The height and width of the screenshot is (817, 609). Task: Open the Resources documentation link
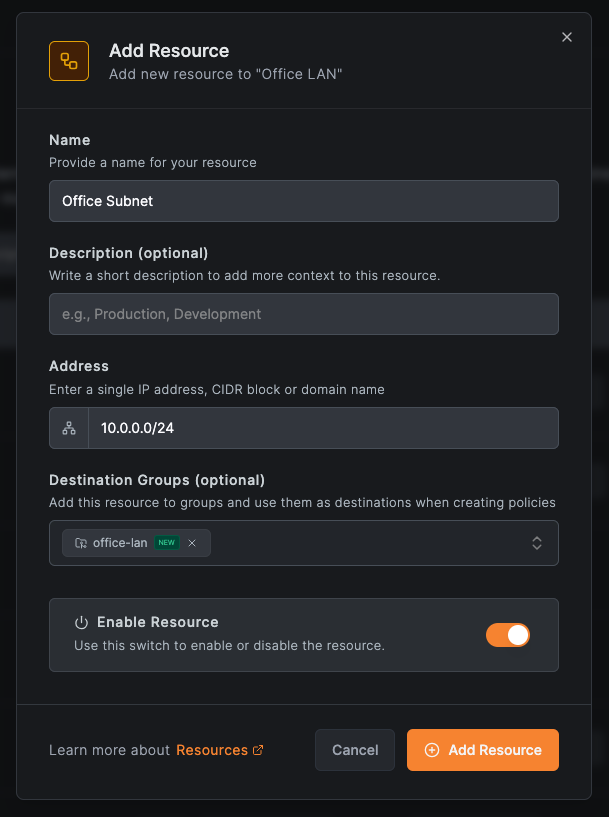212,750
